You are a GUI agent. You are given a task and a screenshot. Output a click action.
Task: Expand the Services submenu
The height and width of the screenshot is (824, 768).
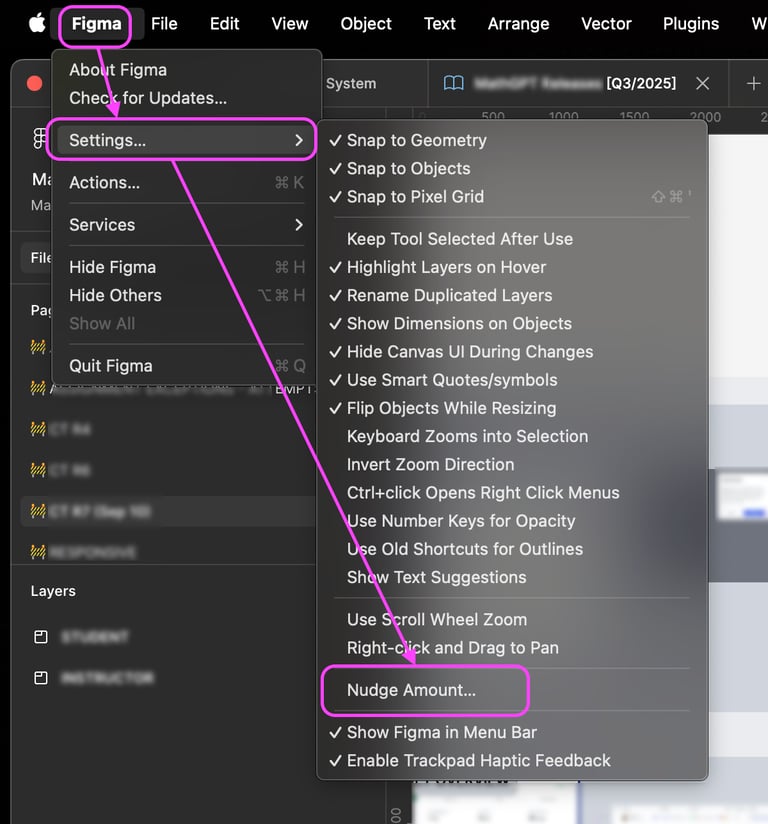(x=187, y=225)
